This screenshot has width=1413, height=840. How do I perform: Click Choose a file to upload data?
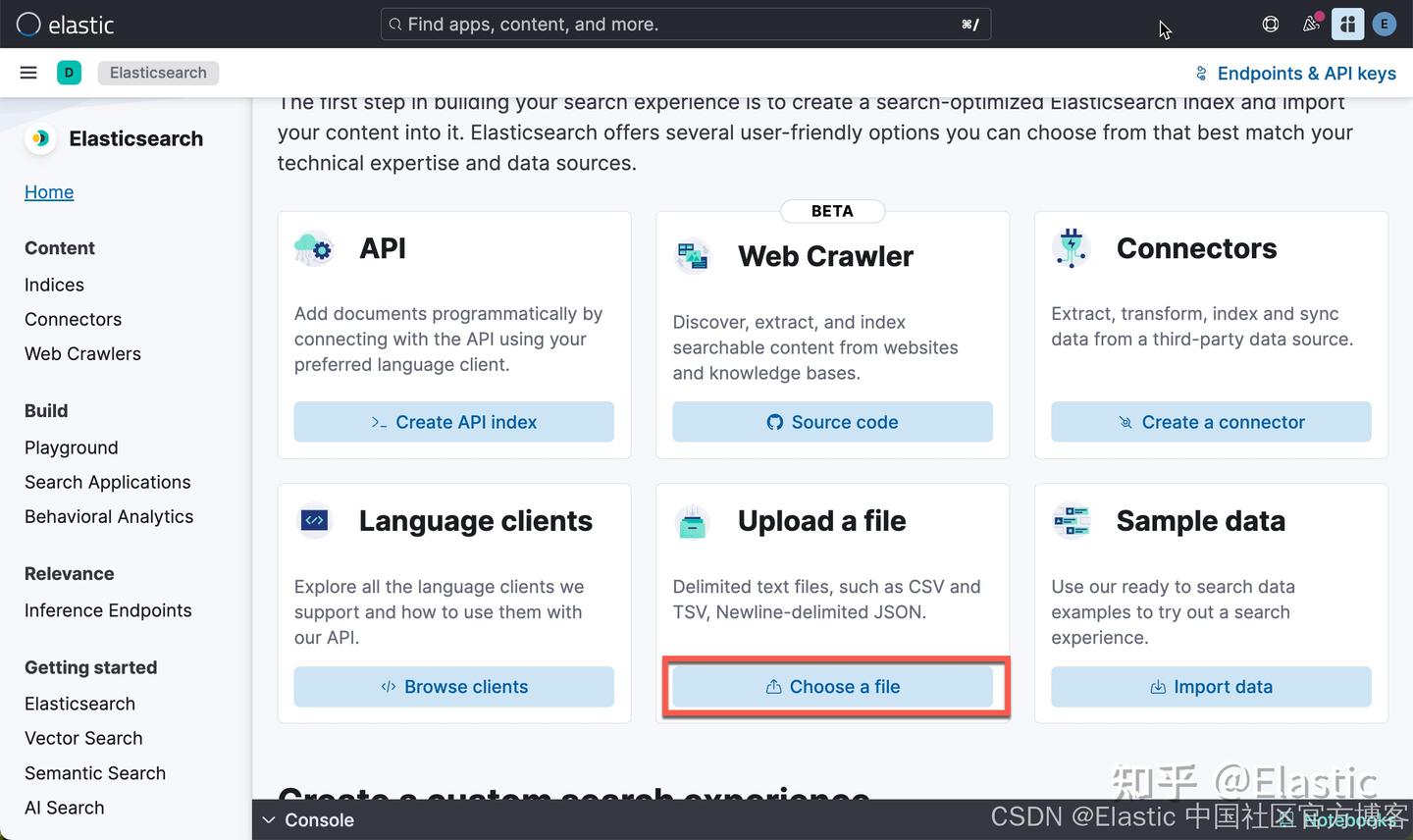[x=834, y=687]
